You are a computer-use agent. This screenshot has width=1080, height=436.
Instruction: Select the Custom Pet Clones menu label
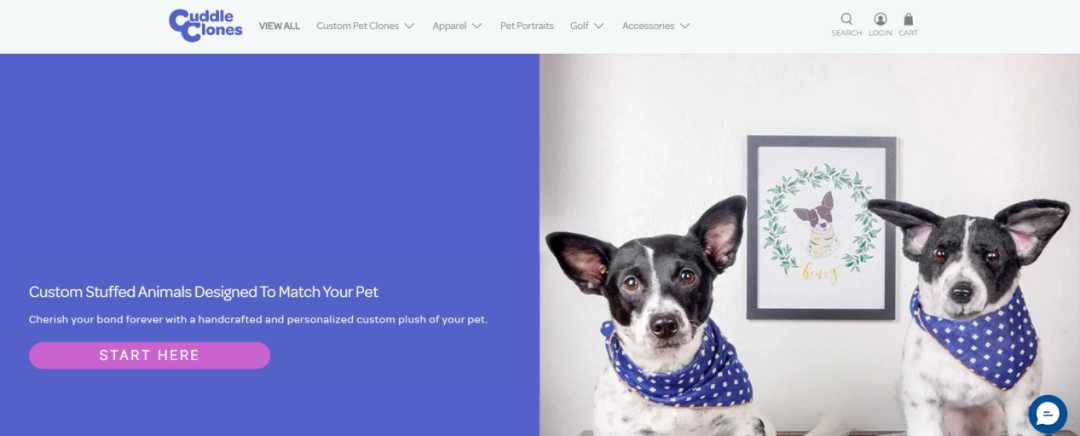click(x=357, y=26)
